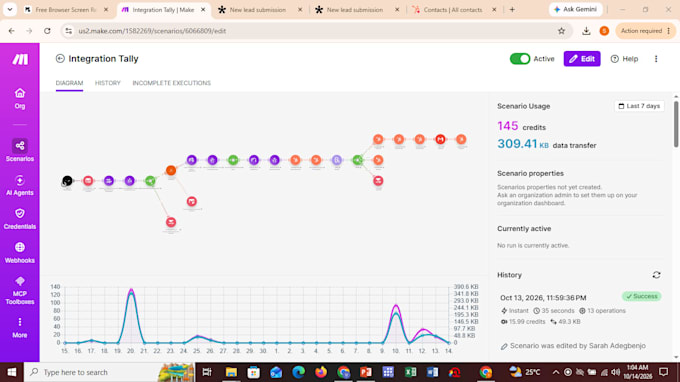This screenshot has height=382, width=680.
Task: Open Scenarios in the sidebar
Action: [20, 150]
